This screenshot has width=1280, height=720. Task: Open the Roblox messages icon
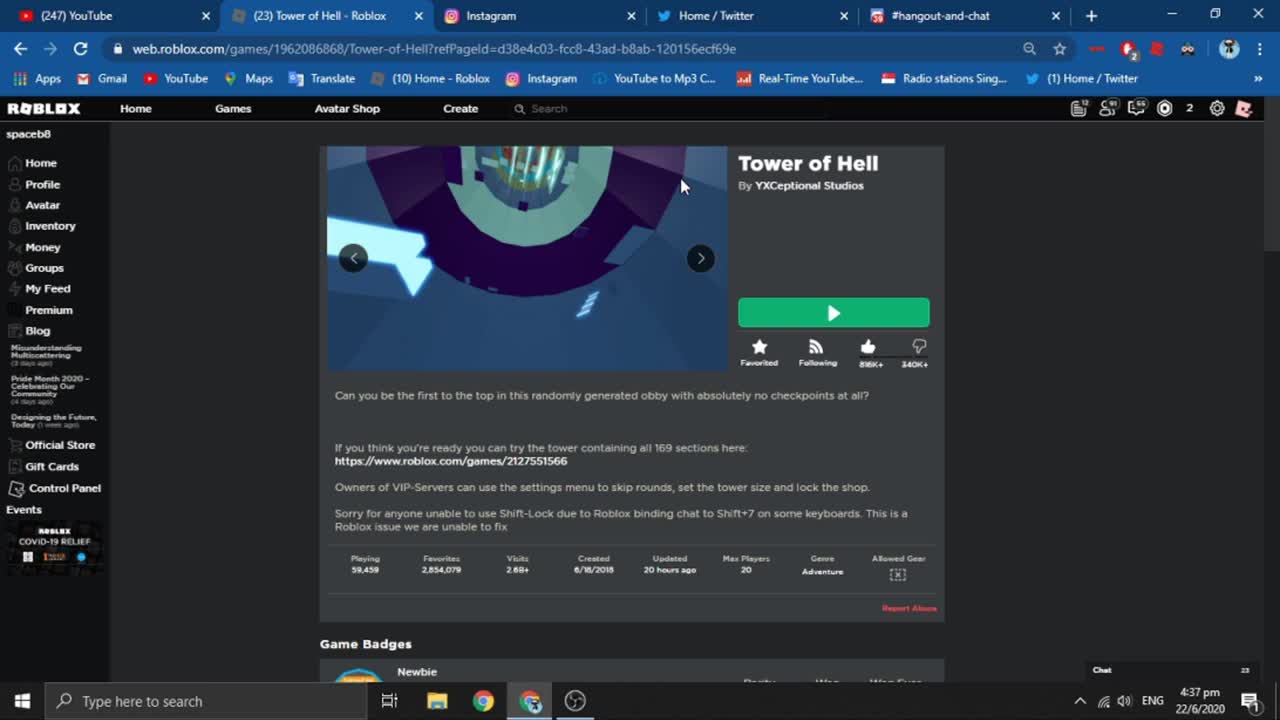1136,109
